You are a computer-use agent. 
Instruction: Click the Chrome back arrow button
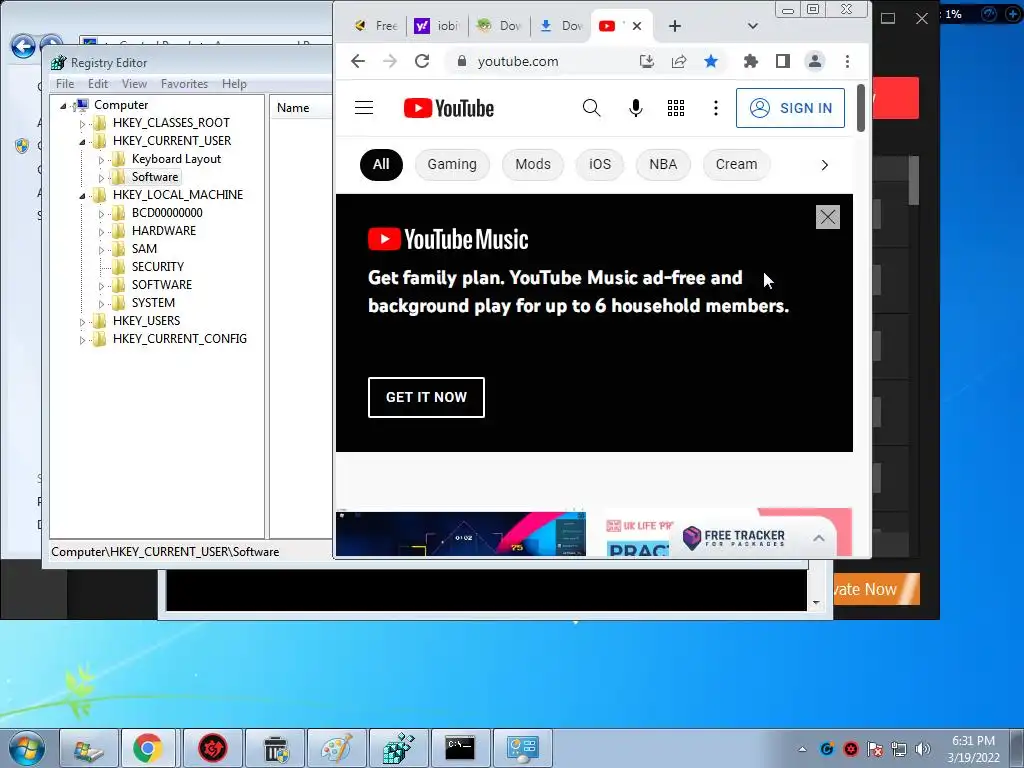click(x=358, y=61)
